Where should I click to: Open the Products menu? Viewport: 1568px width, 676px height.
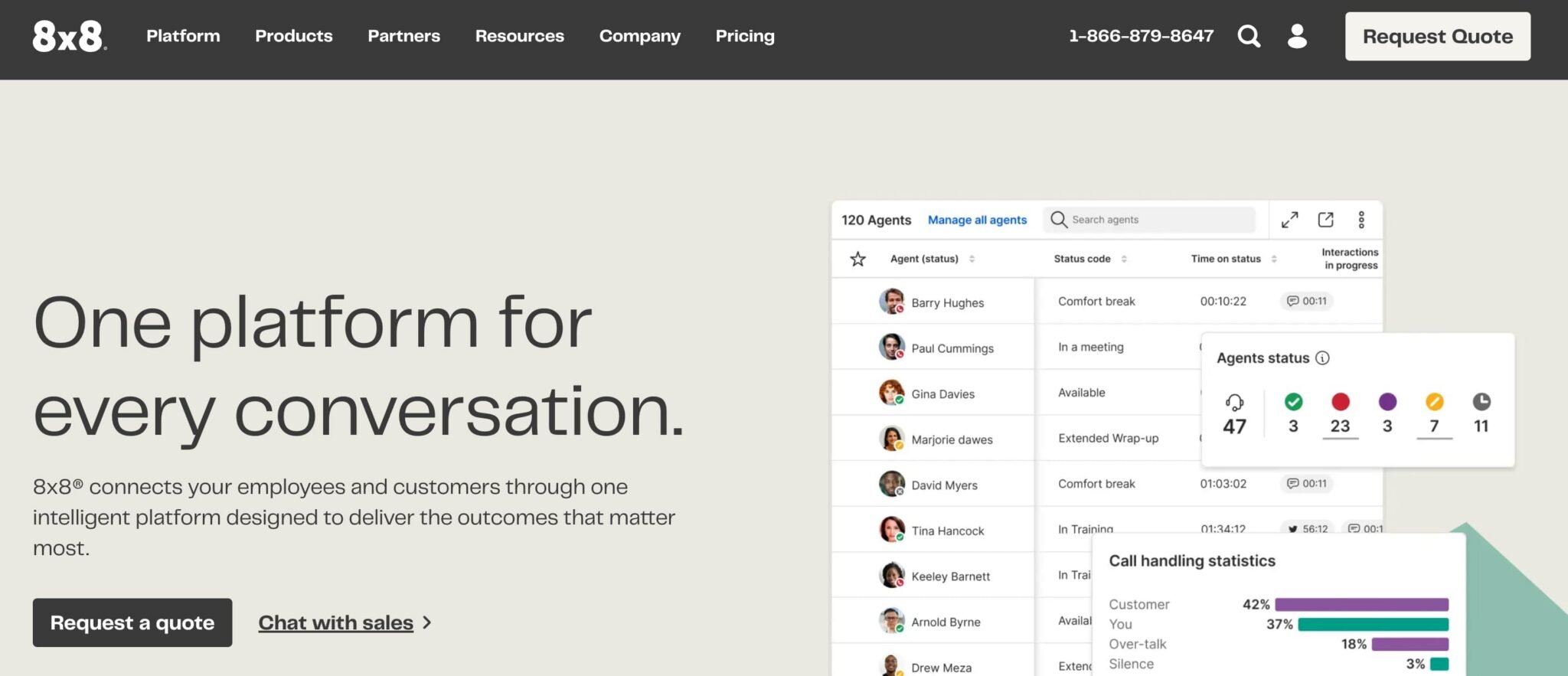(x=294, y=36)
